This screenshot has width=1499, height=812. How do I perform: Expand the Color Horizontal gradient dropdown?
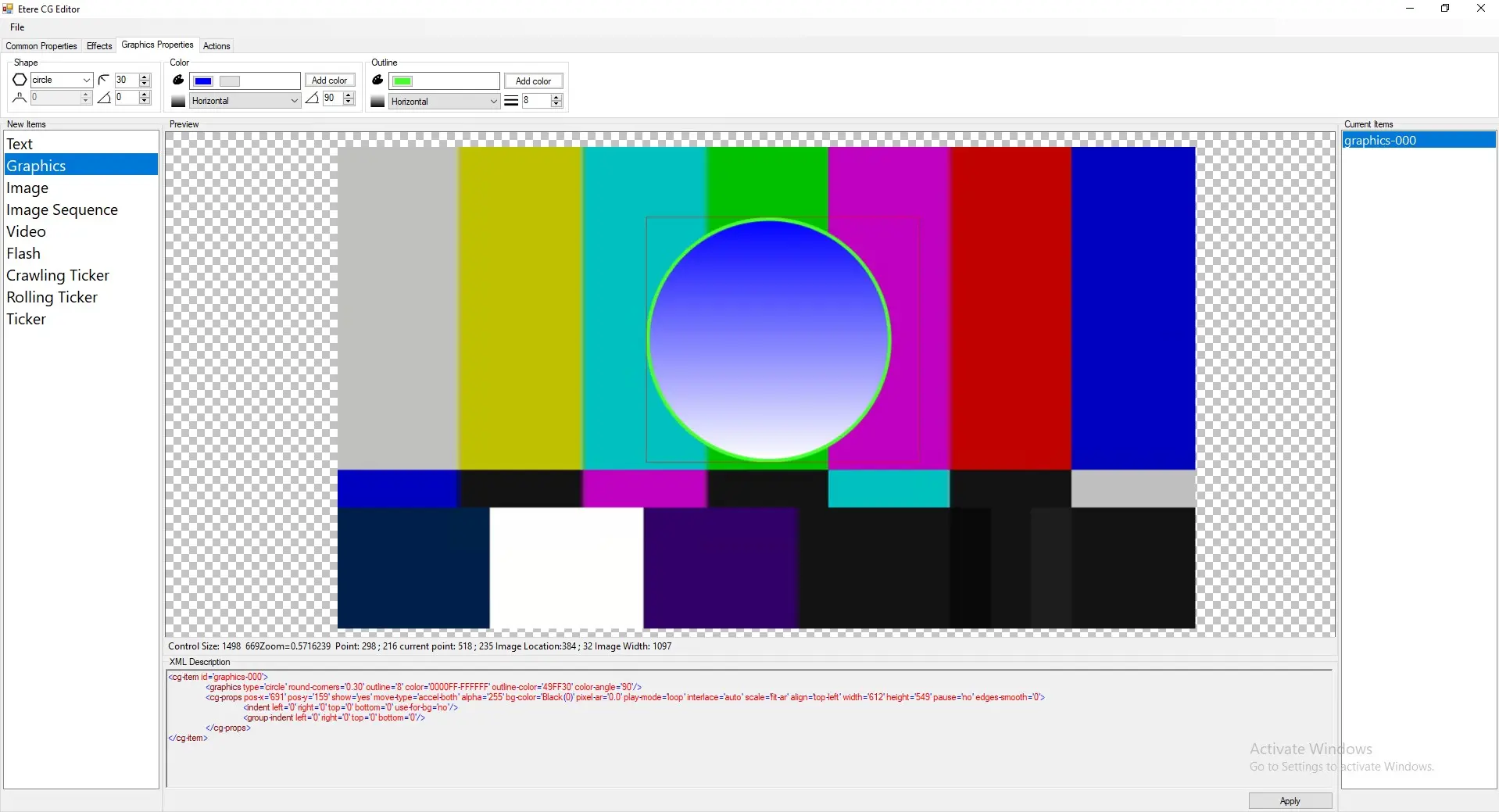[x=294, y=101]
